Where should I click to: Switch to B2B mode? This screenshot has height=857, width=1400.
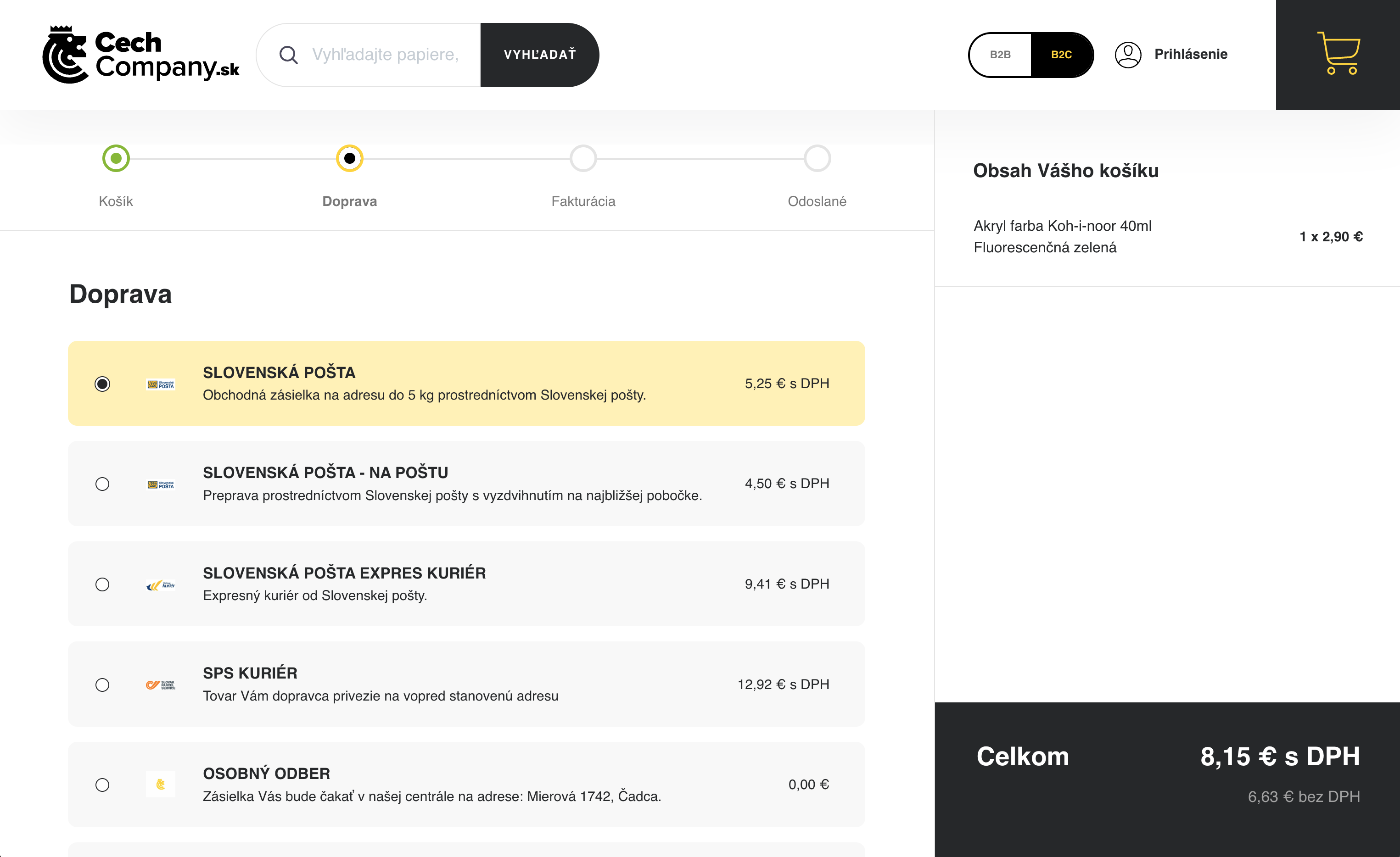(x=1000, y=55)
